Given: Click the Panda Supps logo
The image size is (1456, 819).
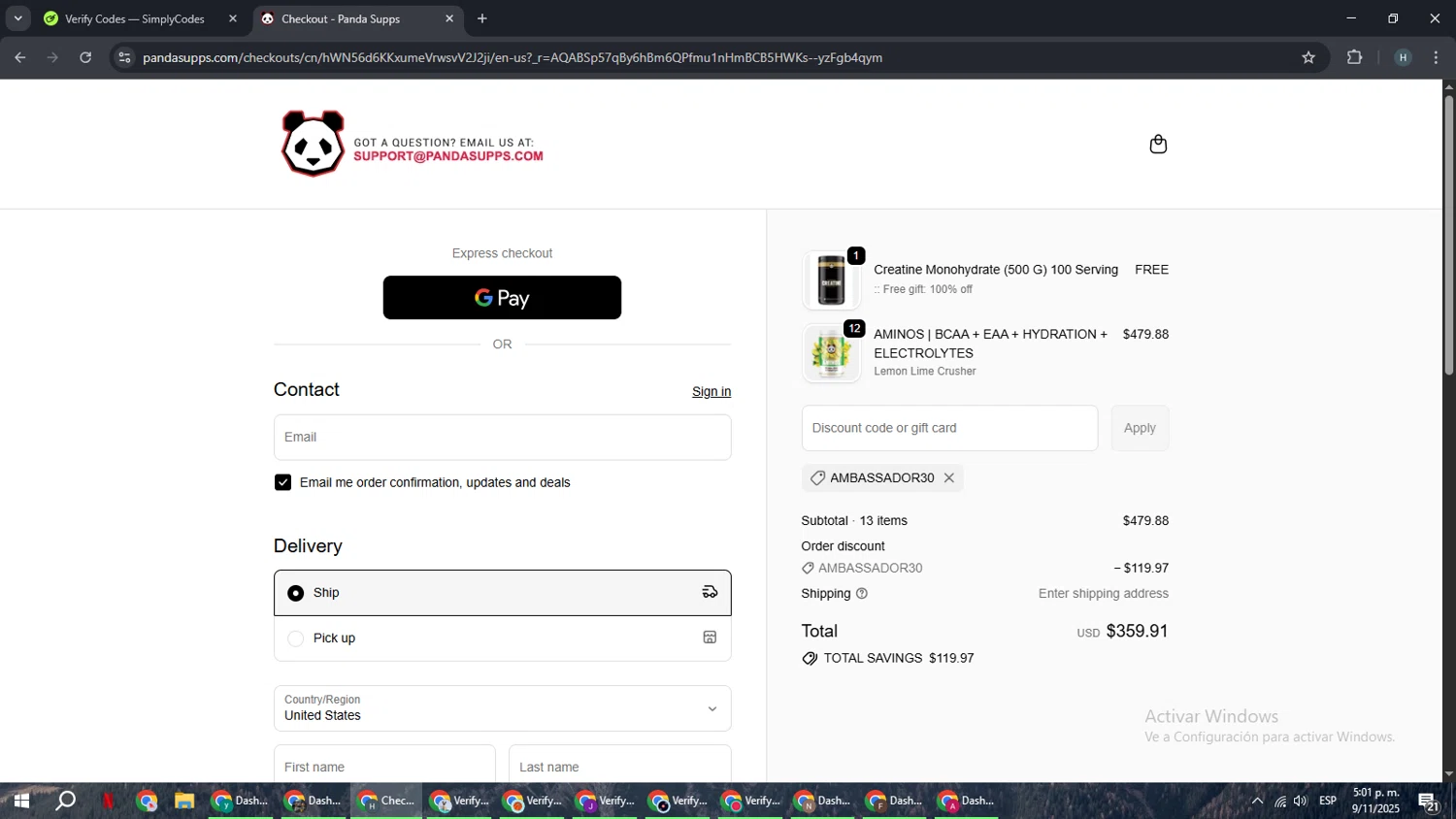Looking at the screenshot, I should click(313, 144).
